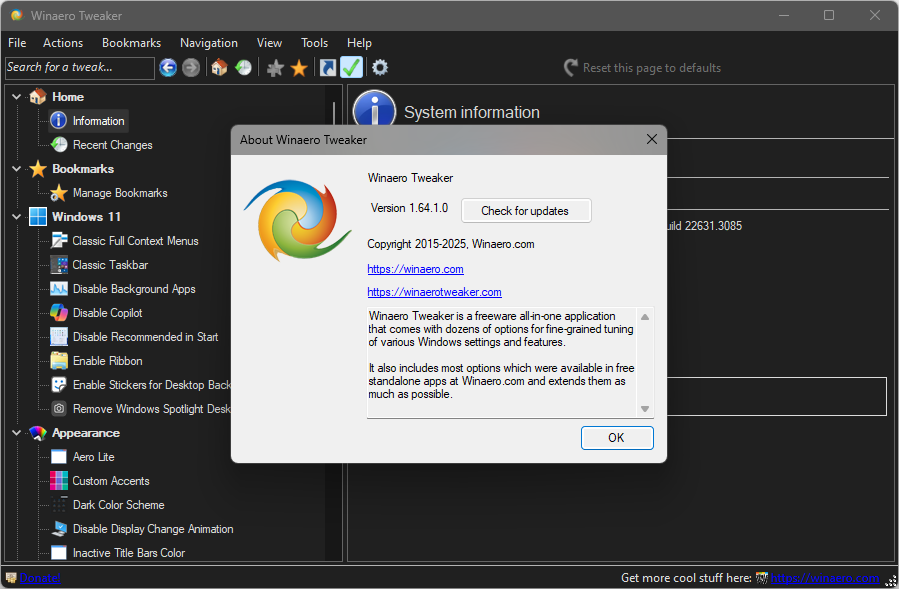This screenshot has height=589, width=899.
Task: Click the Search for a tweak field
Action: pyautogui.click(x=80, y=68)
